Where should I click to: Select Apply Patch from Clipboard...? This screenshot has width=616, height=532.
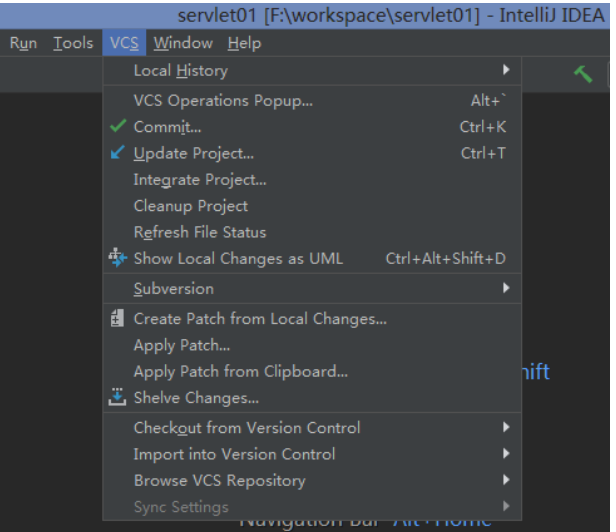point(312,371)
